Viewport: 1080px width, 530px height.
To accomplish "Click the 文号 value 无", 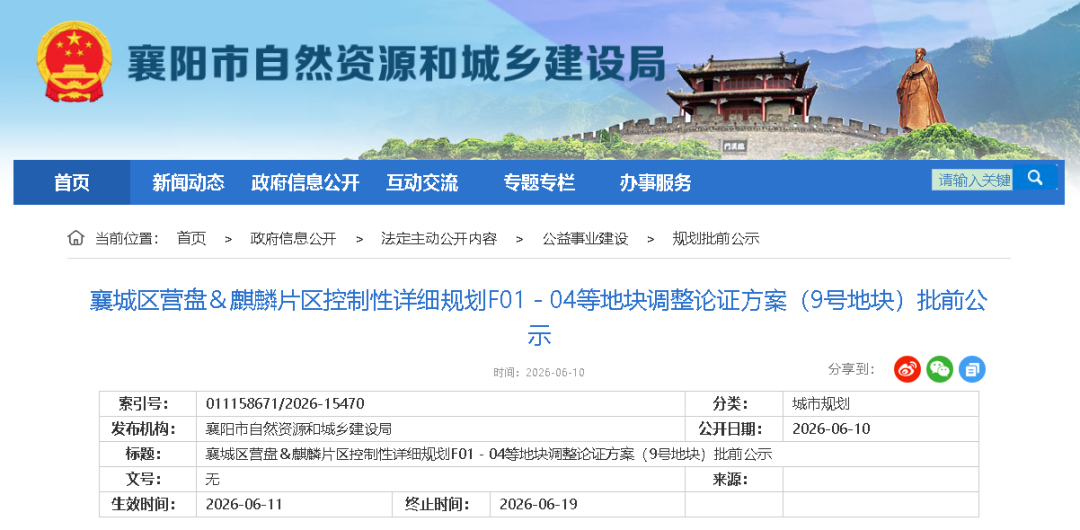I will pos(212,479).
